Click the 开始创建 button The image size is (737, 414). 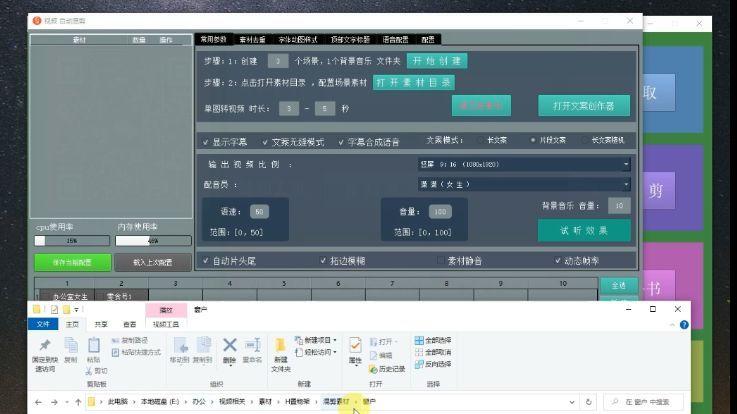click(437, 61)
